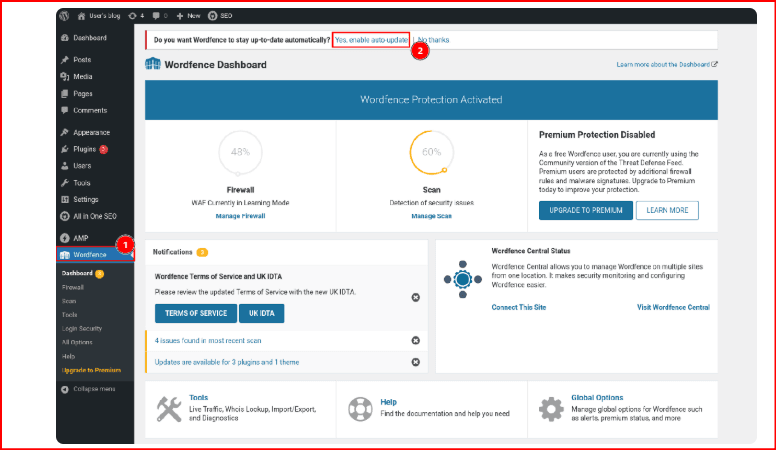Click the Global Options gear icon
The width and height of the screenshot is (776, 450).
tap(551, 409)
